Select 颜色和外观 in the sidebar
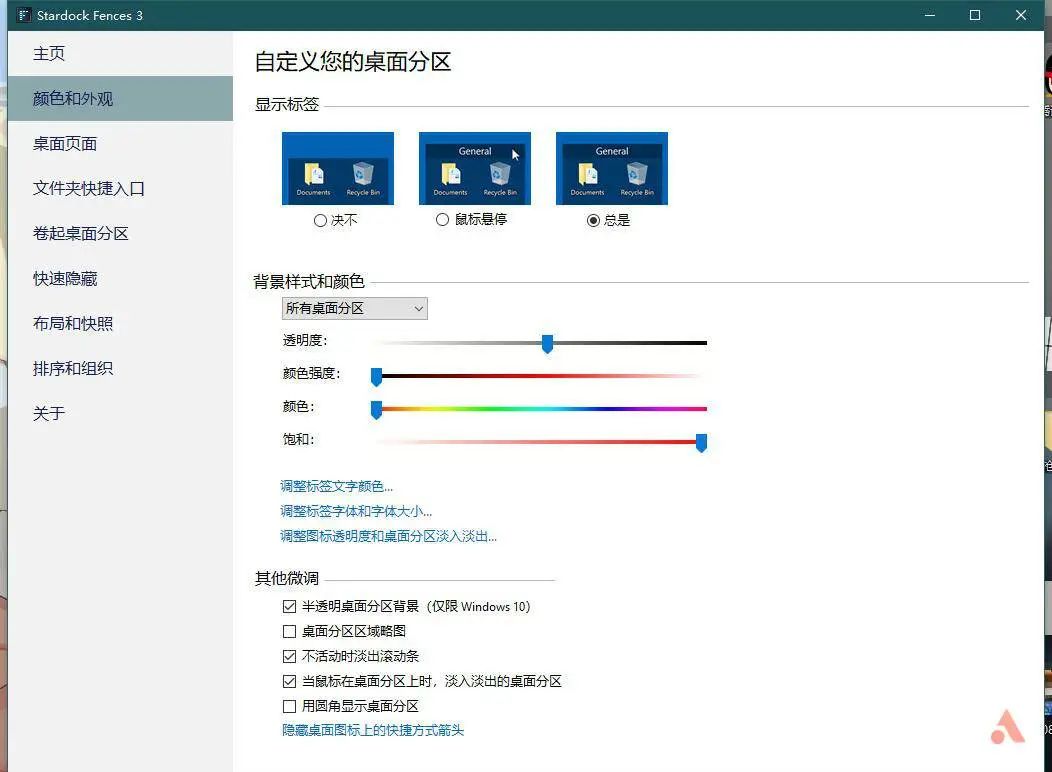This screenshot has height=772, width=1052. click(120, 99)
